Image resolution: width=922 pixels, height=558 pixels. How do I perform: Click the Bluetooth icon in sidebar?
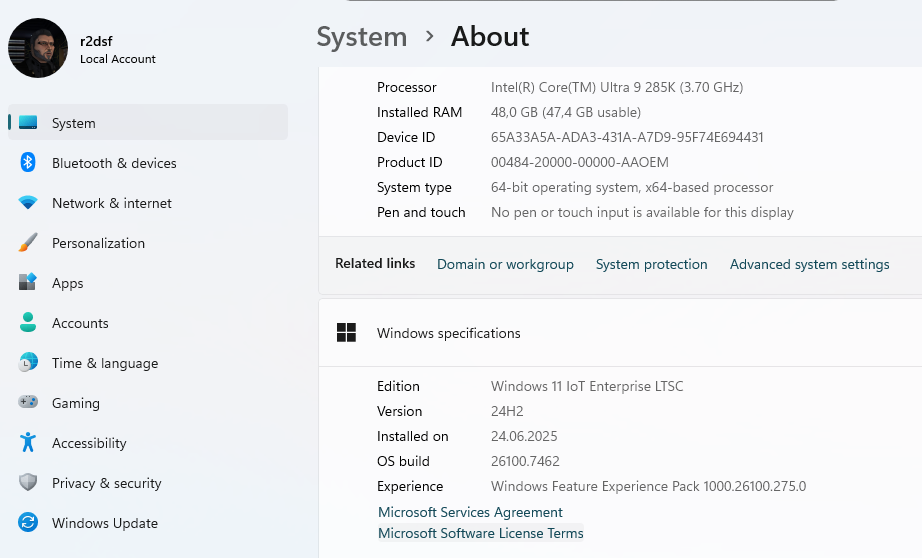[28, 163]
